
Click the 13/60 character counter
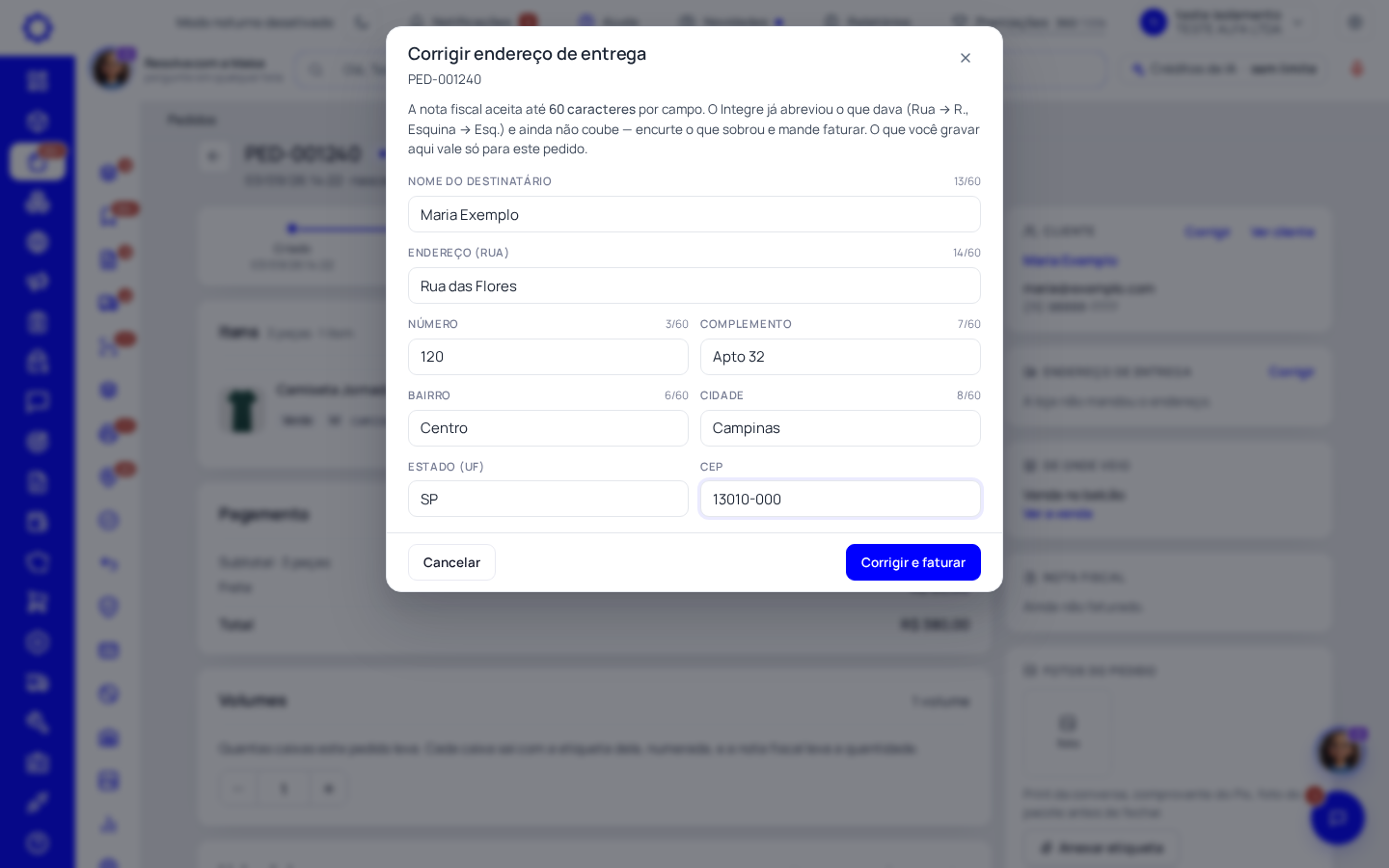[967, 181]
